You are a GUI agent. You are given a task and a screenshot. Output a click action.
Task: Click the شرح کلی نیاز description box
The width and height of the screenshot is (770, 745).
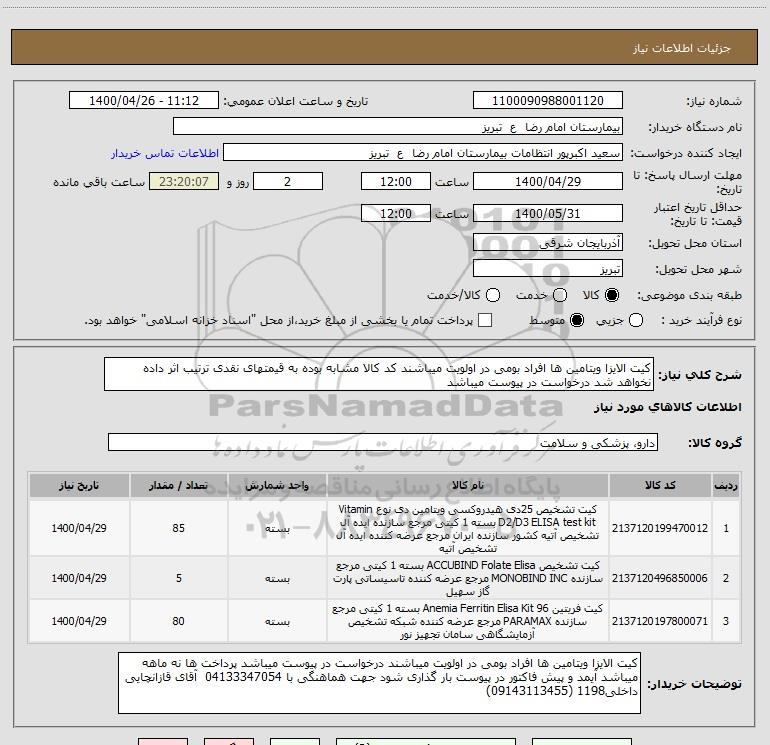click(379, 375)
